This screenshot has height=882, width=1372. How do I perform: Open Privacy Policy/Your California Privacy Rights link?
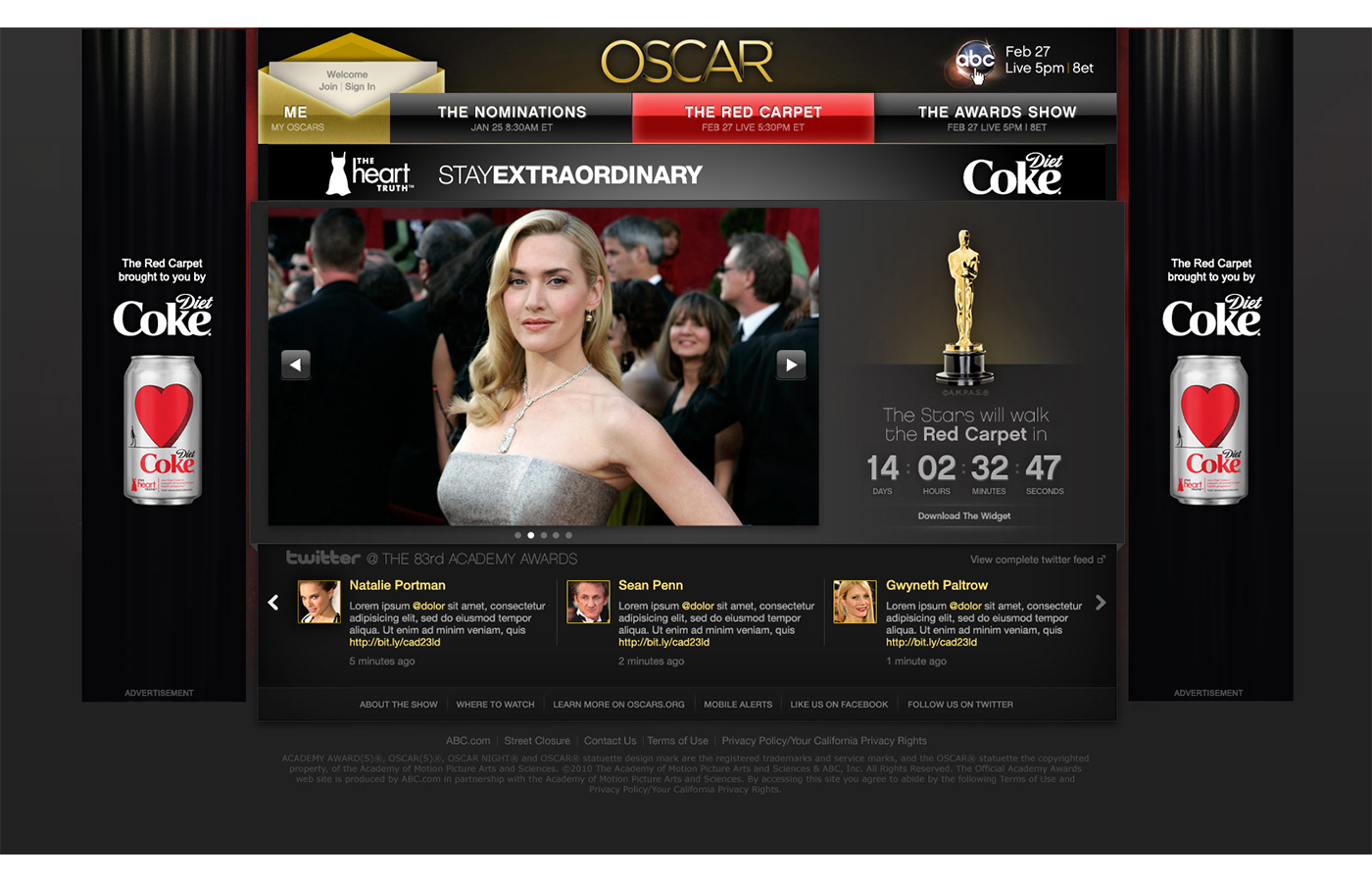[x=824, y=741]
